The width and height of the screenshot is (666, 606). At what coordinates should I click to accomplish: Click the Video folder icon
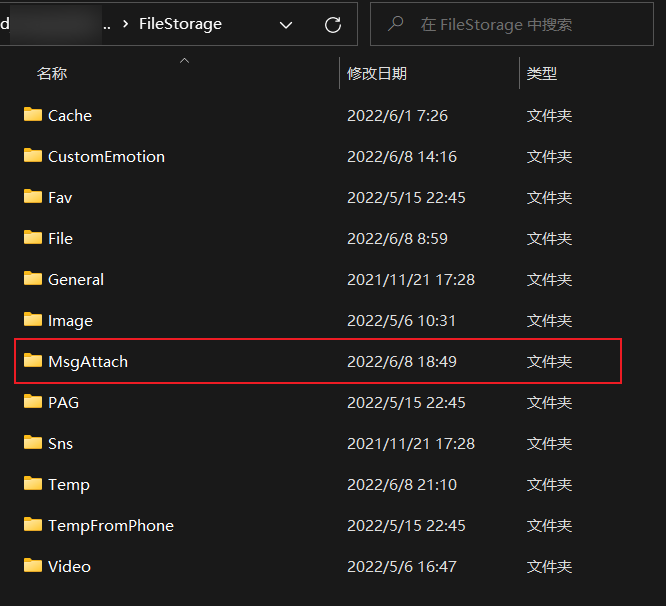click(33, 566)
